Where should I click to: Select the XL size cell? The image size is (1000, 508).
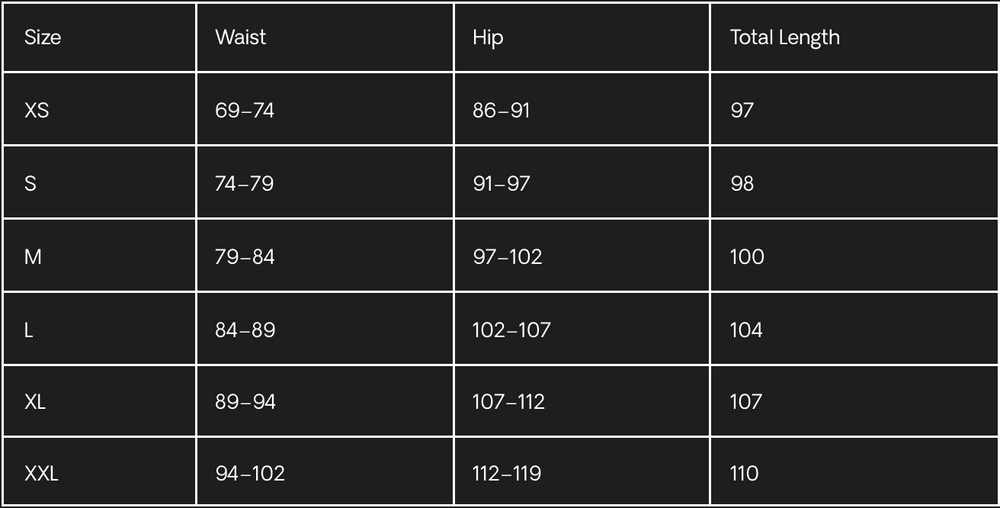point(35,402)
